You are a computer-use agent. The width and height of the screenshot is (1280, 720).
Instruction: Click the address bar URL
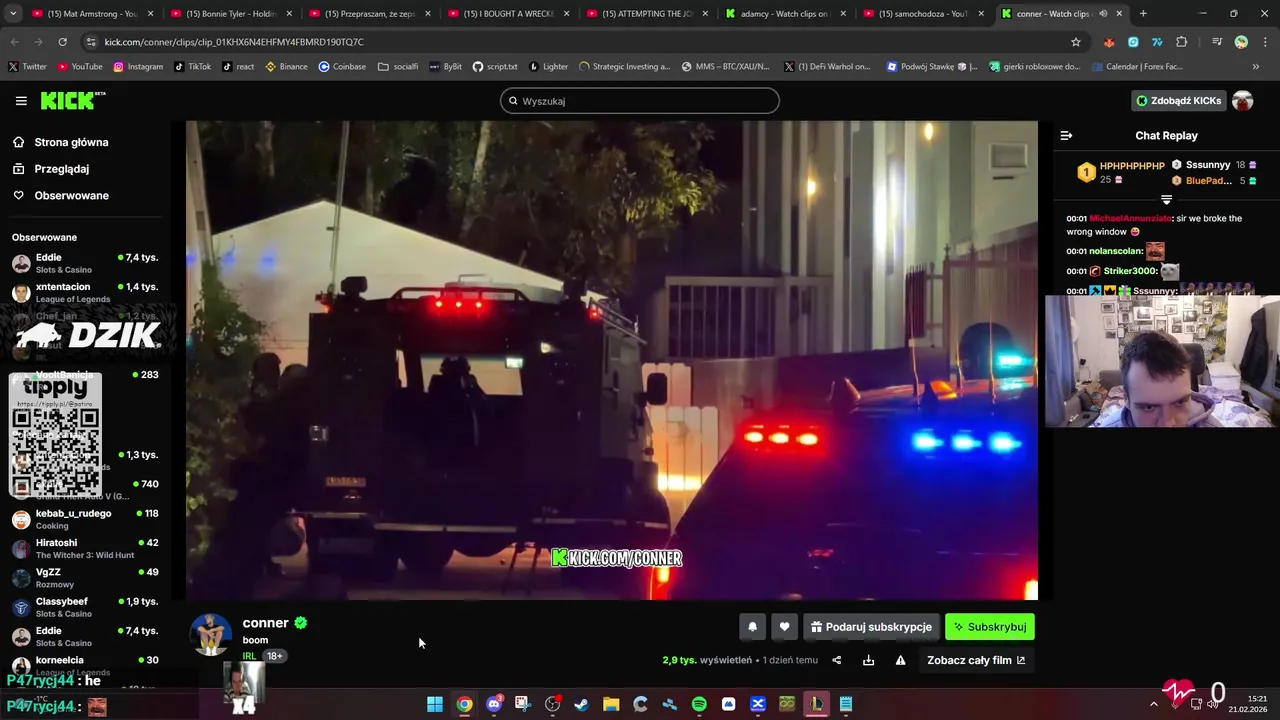tap(234, 42)
